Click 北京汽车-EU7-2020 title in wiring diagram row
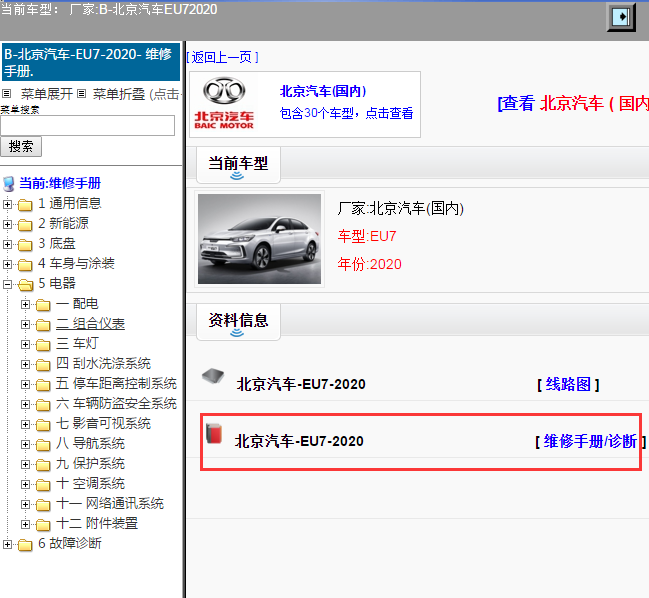 301,384
